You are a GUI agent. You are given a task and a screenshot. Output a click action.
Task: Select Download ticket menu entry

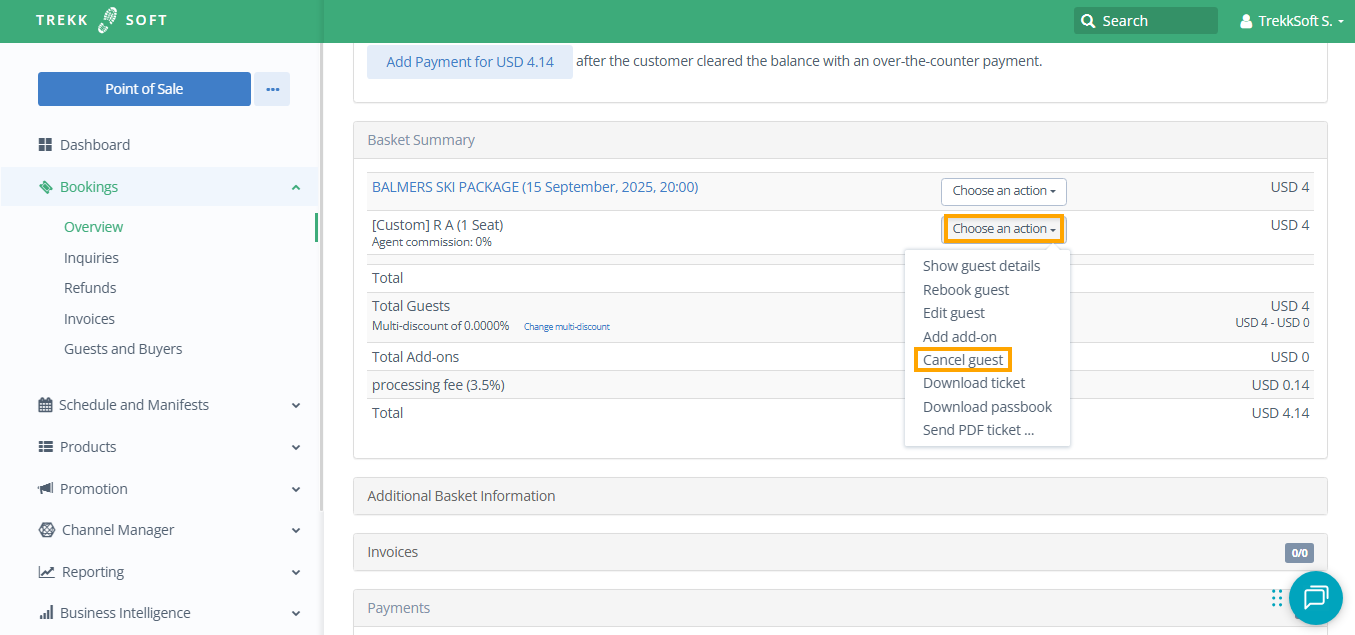[x=973, y=383]
